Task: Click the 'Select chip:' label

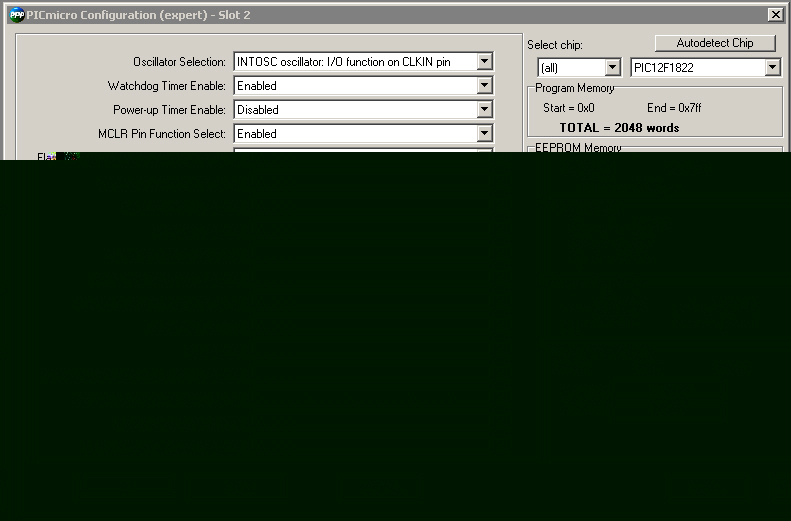Action: click(x=555, y=45)
